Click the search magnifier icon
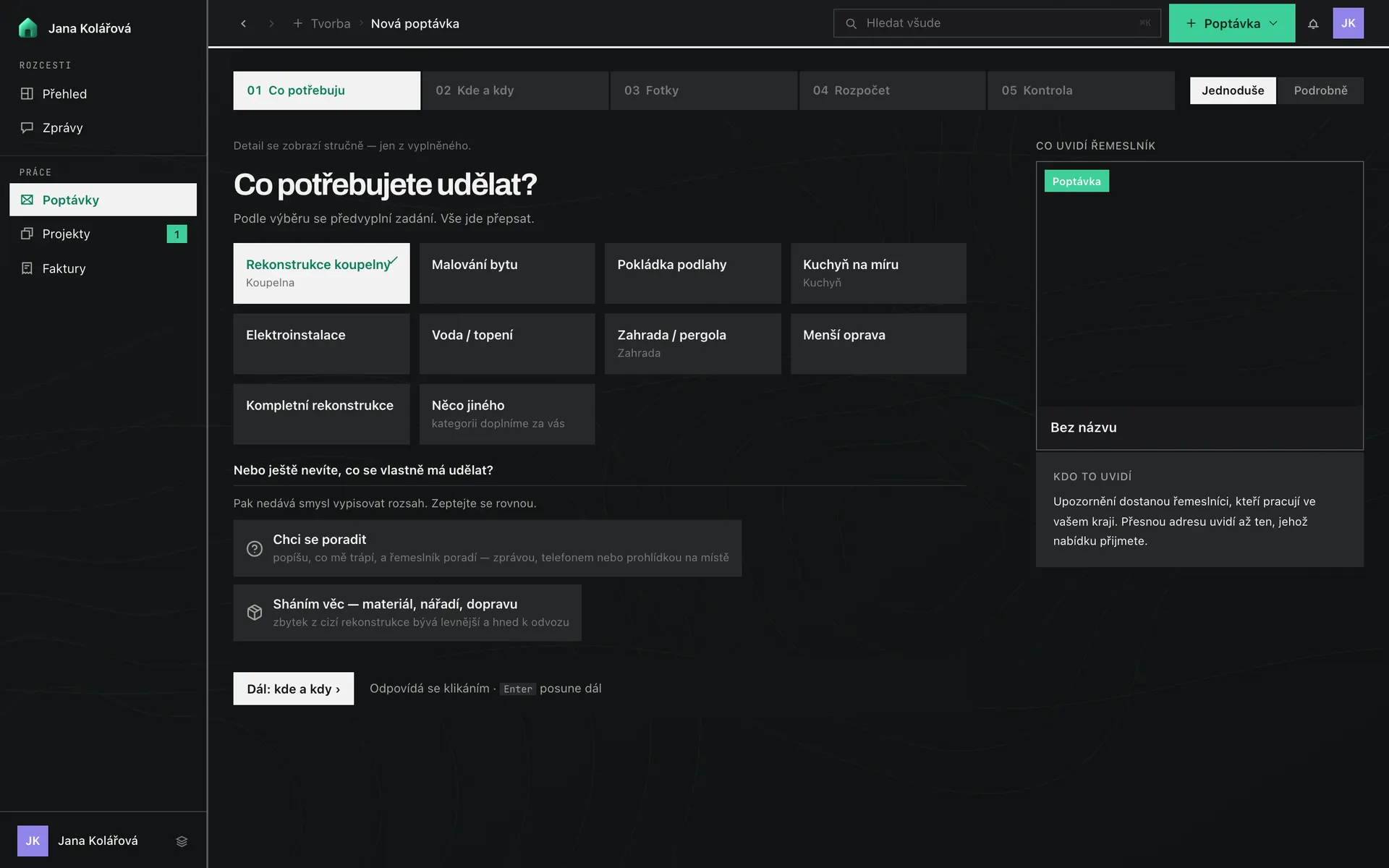Screen dimensions: 1389x868 (851, 23)
